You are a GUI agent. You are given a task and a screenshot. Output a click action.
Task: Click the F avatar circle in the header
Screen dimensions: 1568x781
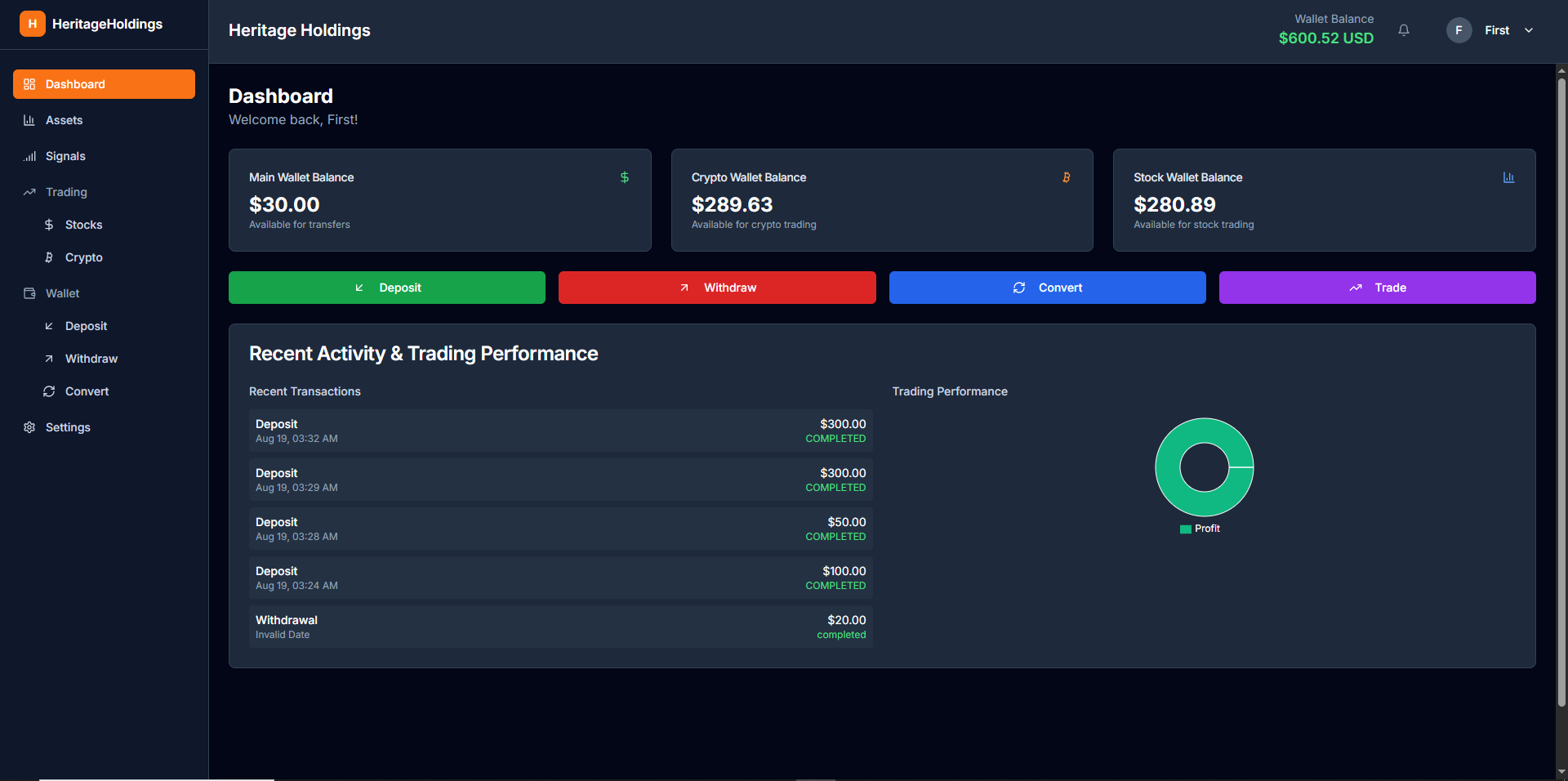point(1459,30)
